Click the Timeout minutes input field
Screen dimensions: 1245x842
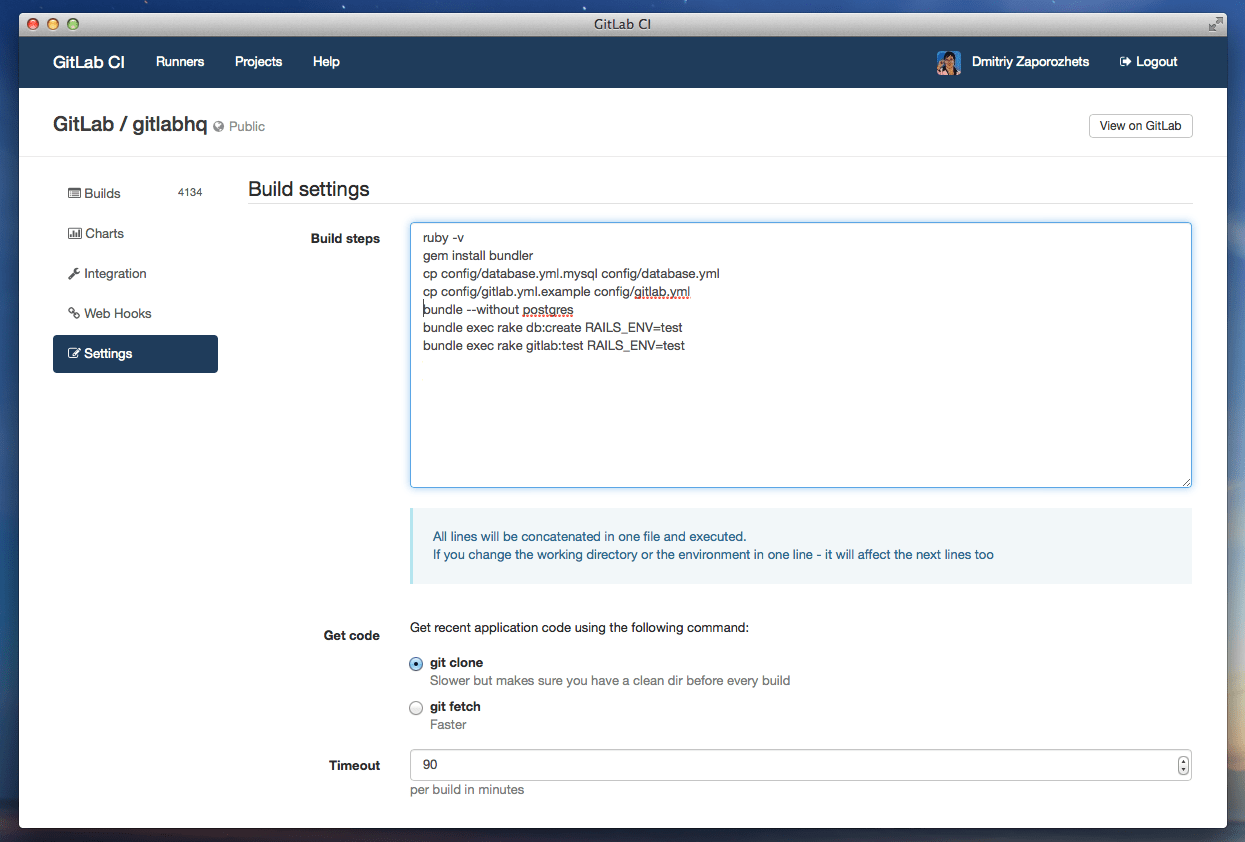pyautogui.click(x=790, y=765)
